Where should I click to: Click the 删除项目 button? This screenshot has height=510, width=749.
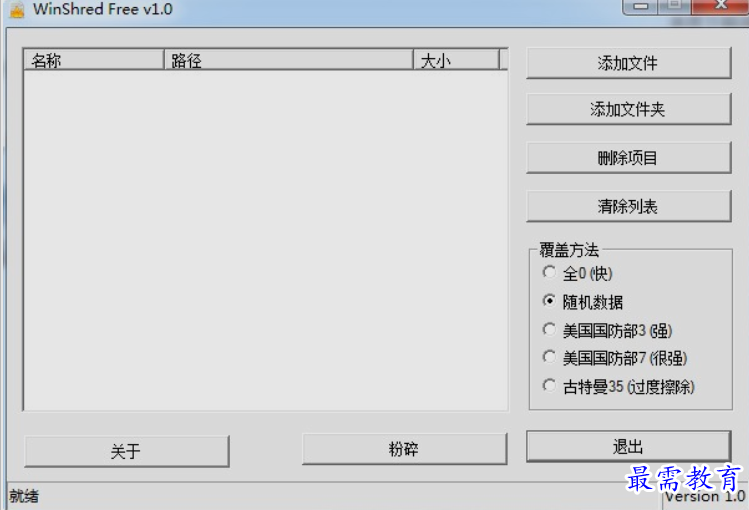[629, 158]
